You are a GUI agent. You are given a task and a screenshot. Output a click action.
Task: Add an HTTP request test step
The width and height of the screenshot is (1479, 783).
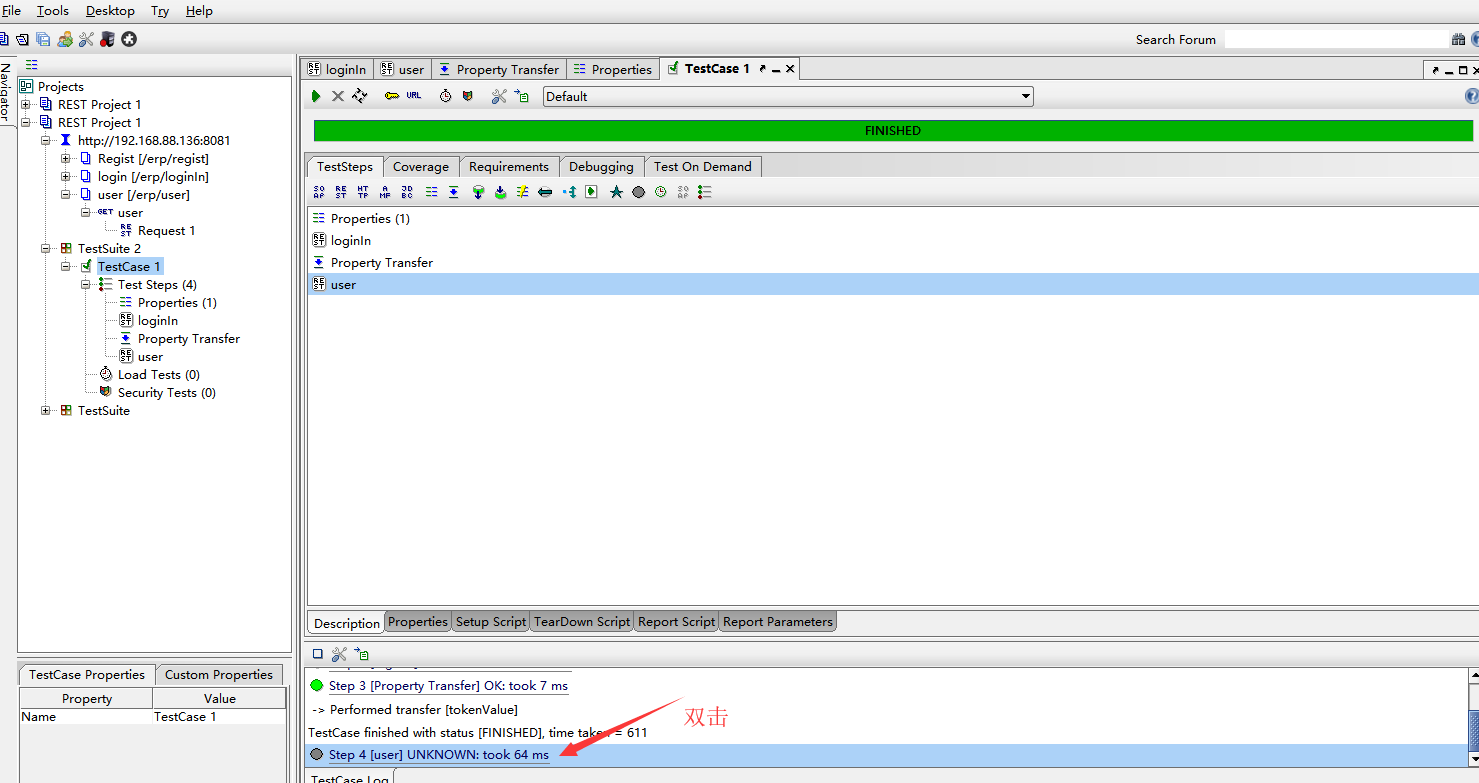[x=363, y=192]
